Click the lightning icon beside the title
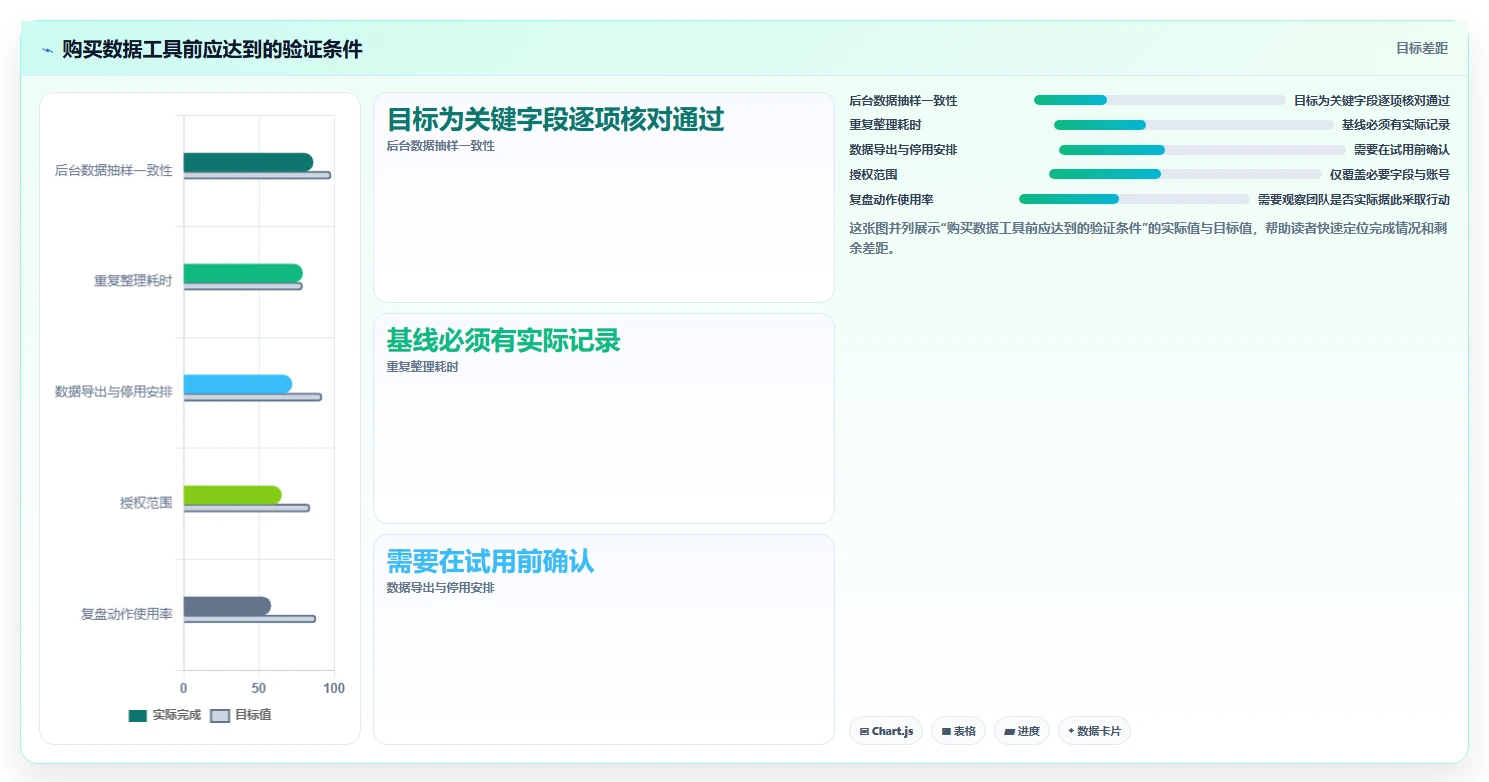This screenshot has height=782, width=1489. click(x=48, y=50)
